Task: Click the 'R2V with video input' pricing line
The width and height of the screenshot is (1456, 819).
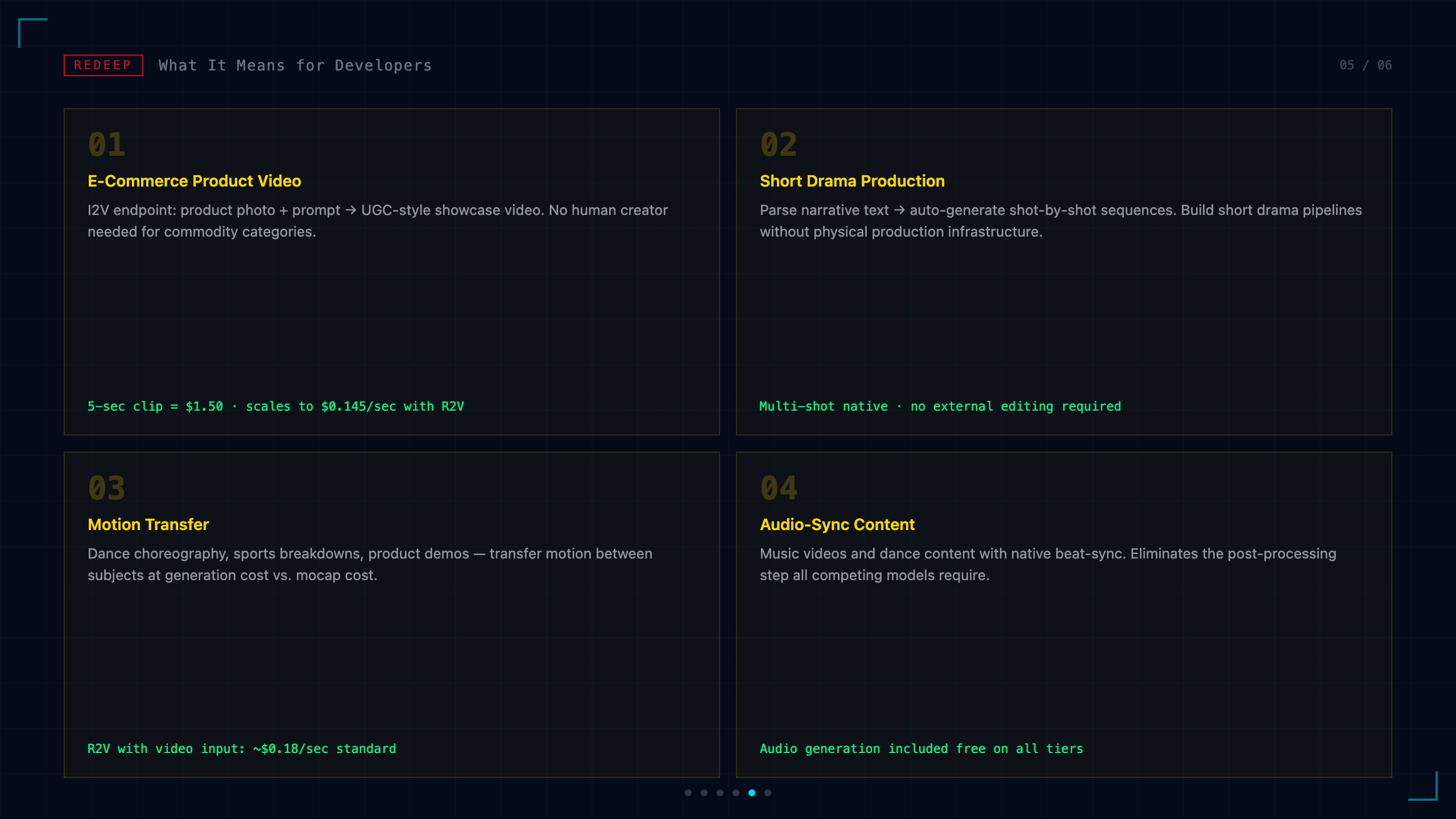Action: 242,748
